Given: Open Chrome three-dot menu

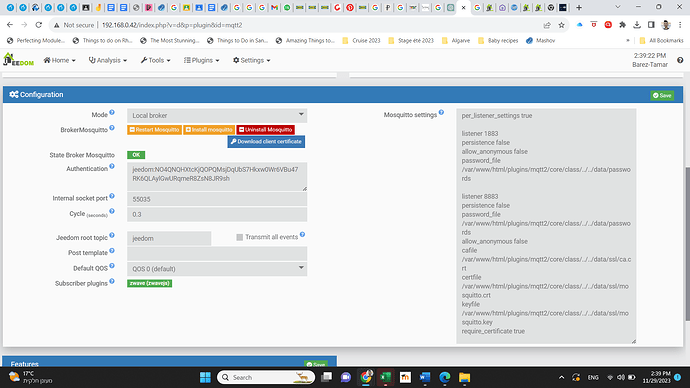Looking at the screenshot, I should [x=680, y=25].
